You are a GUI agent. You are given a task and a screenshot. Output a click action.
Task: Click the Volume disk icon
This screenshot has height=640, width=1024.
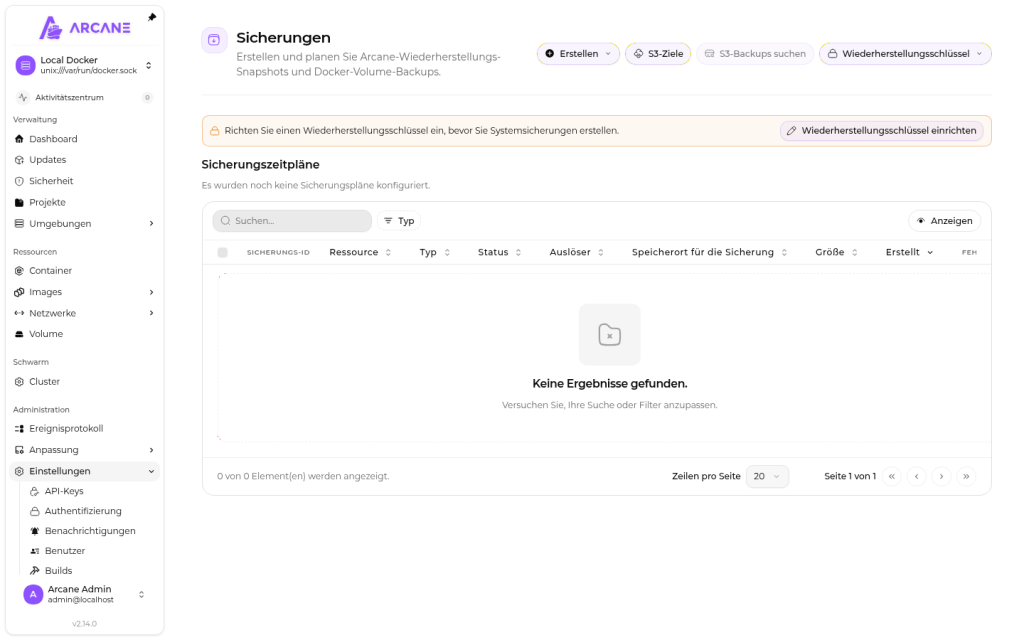[19, 334]
